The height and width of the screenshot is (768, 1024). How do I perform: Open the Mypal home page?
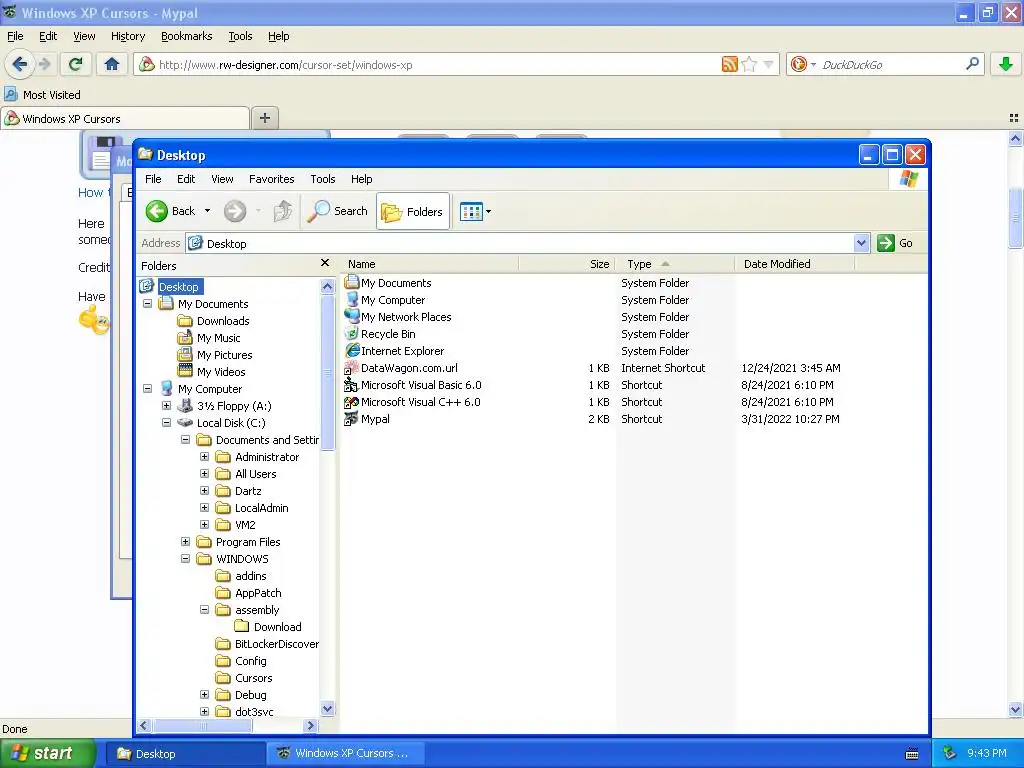[112, 64]
